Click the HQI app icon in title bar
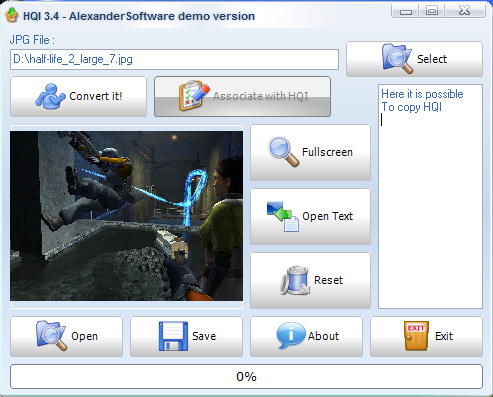The image size is (493, 397). tap(12, 15)
